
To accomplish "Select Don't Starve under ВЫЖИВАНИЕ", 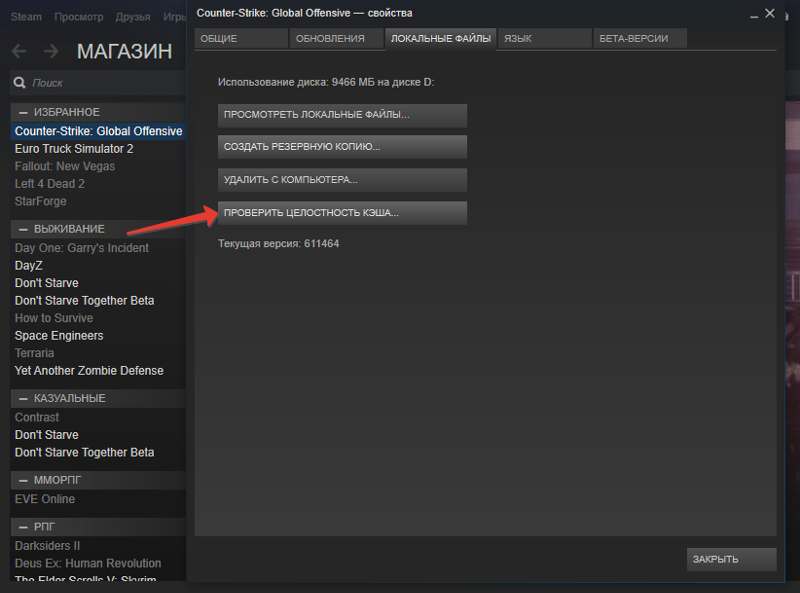I will [46, 283].
